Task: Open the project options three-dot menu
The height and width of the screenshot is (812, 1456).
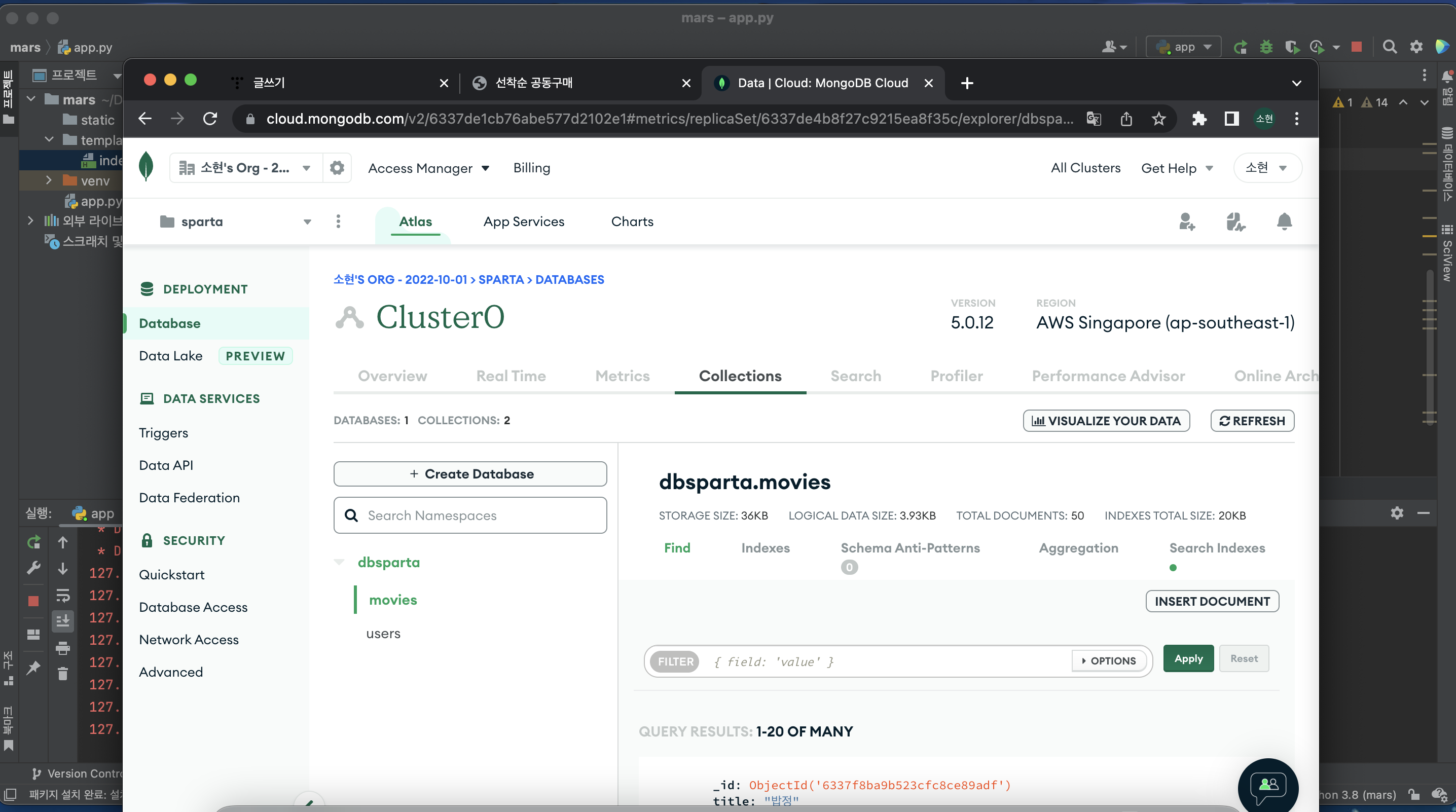Action: 338,222
